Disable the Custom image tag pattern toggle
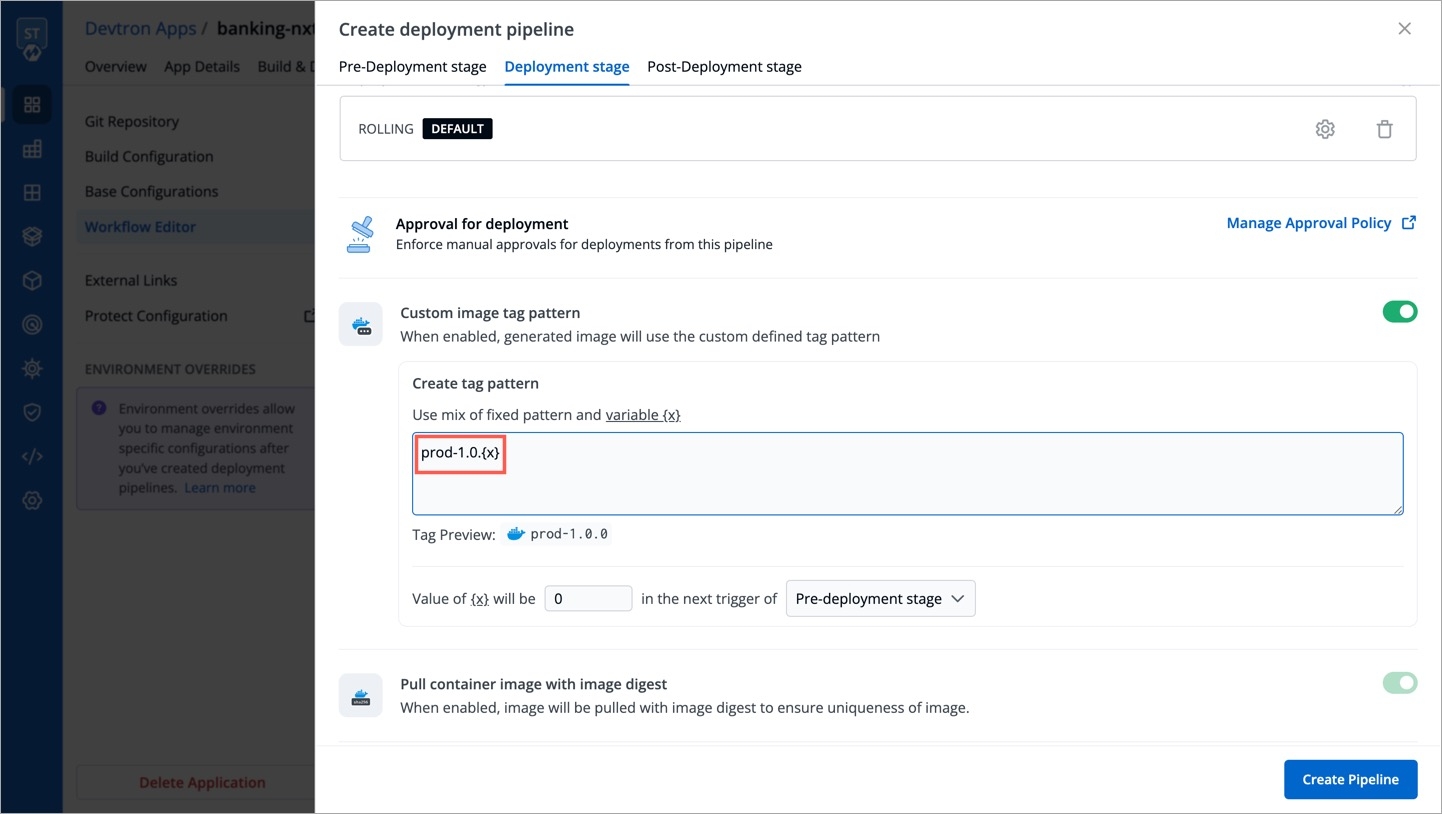Viewport: 1442px width, 814px height. pyautogui.click(x=1399, y=312)
